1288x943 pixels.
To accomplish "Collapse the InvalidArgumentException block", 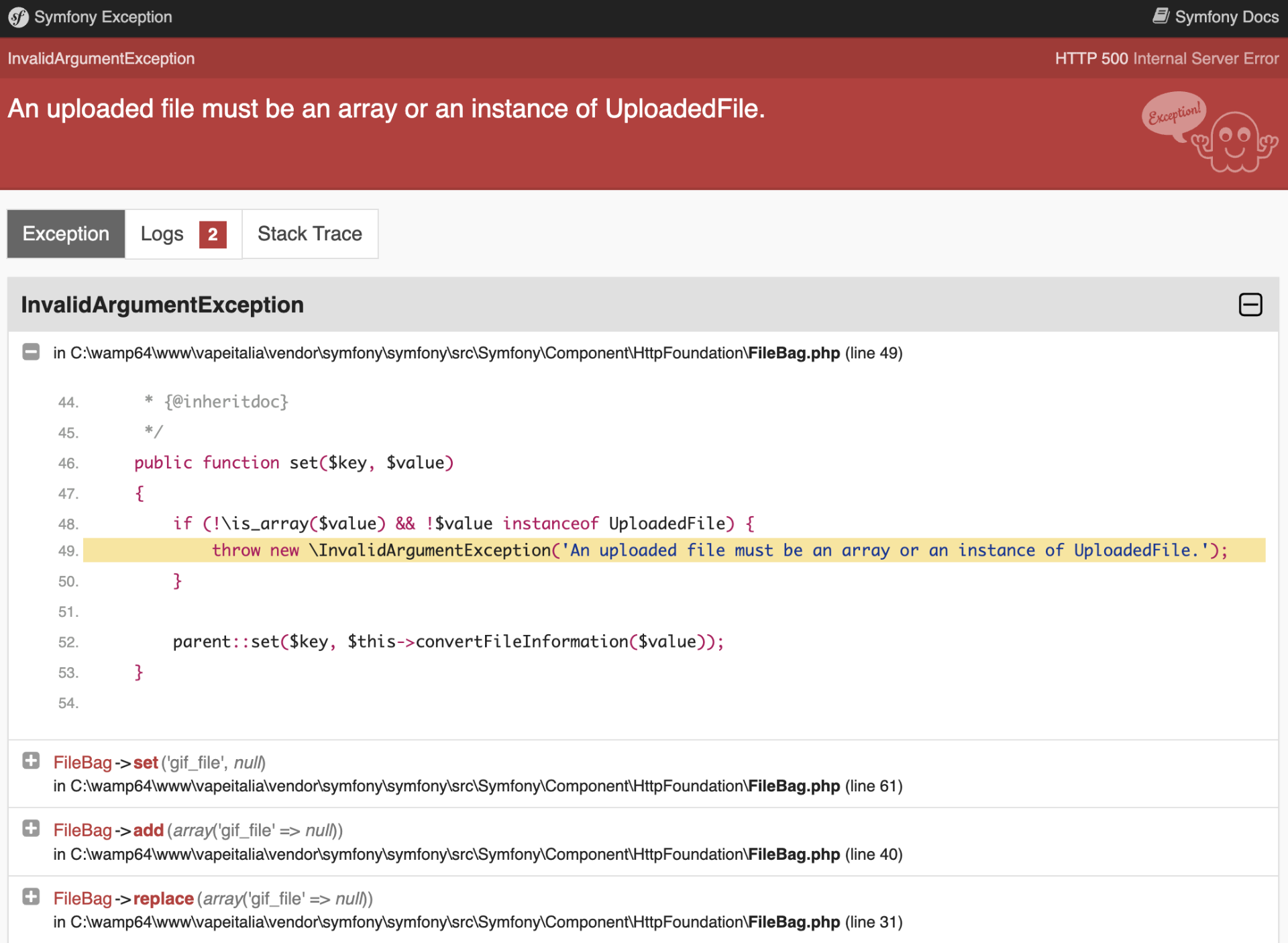I will point(1250,305).
